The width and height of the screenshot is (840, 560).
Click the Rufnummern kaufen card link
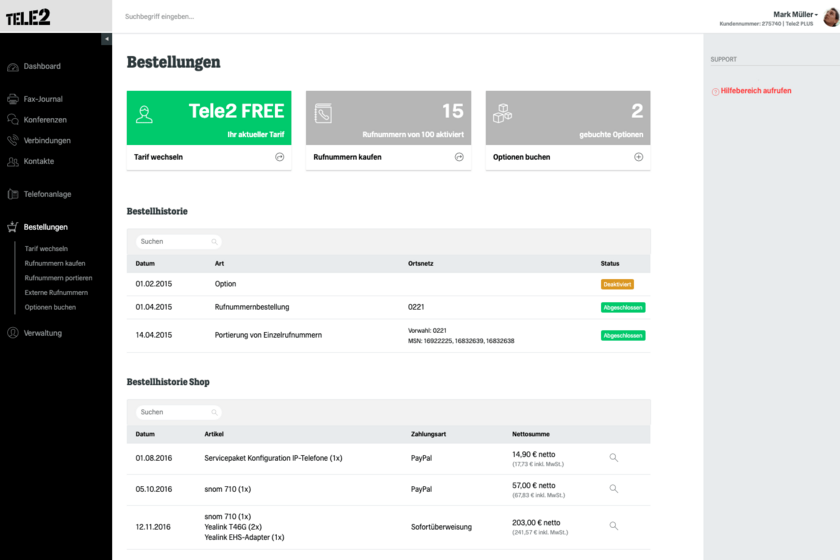click(347, 157)
